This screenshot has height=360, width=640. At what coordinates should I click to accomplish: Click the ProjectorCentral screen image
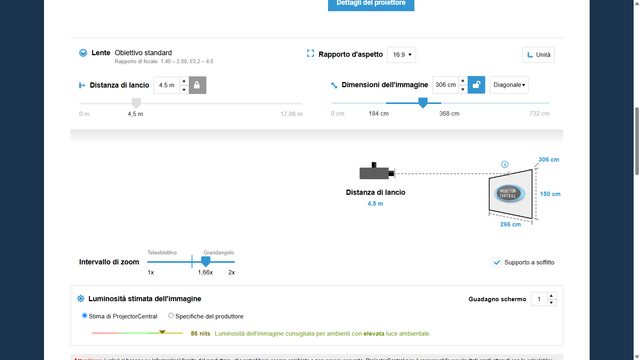[x=510, y=194]
